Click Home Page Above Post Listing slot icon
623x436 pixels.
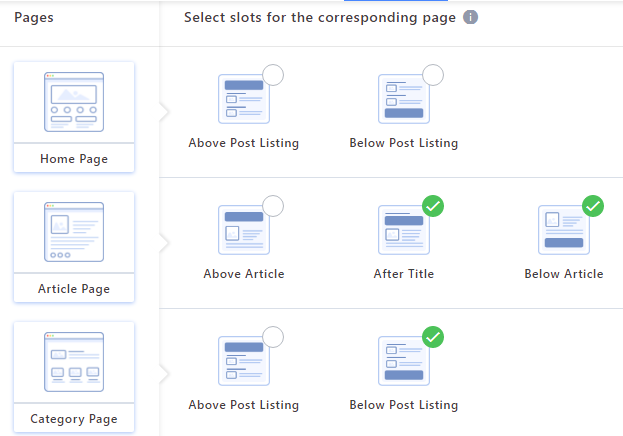click(244, 99)
